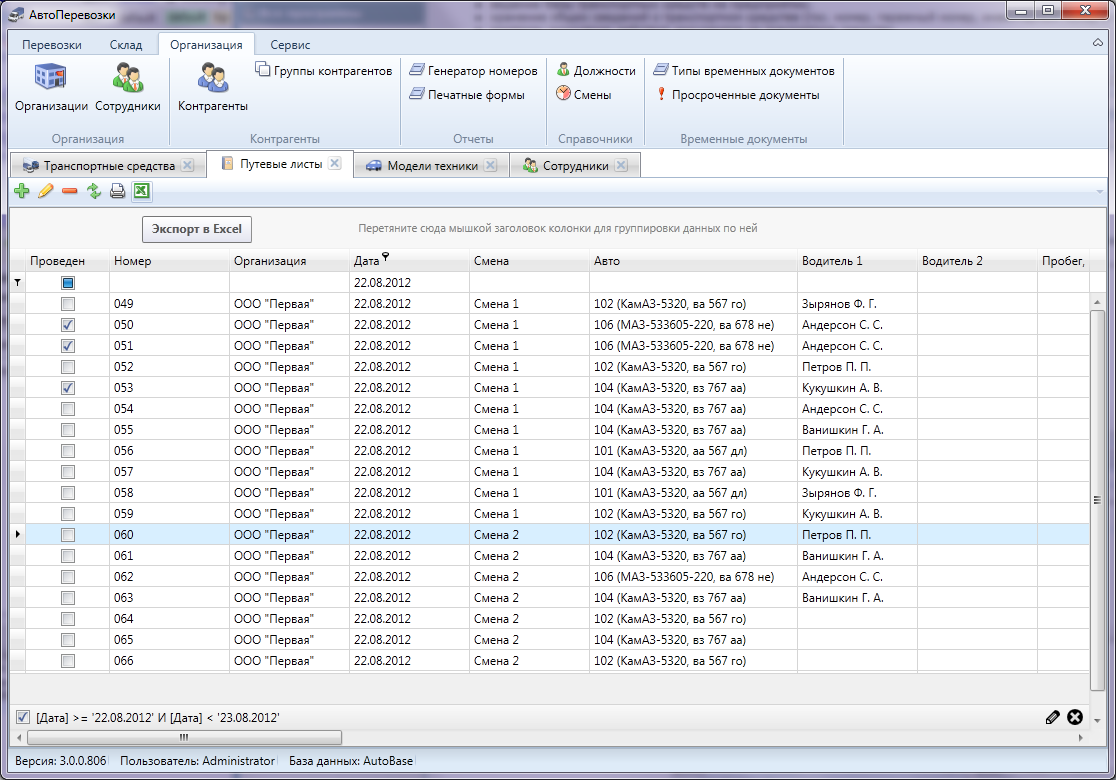Screen dimensions: 1116x780
Task: Uncheck Проведен checkbox for row 050
Action: [68, 325]
